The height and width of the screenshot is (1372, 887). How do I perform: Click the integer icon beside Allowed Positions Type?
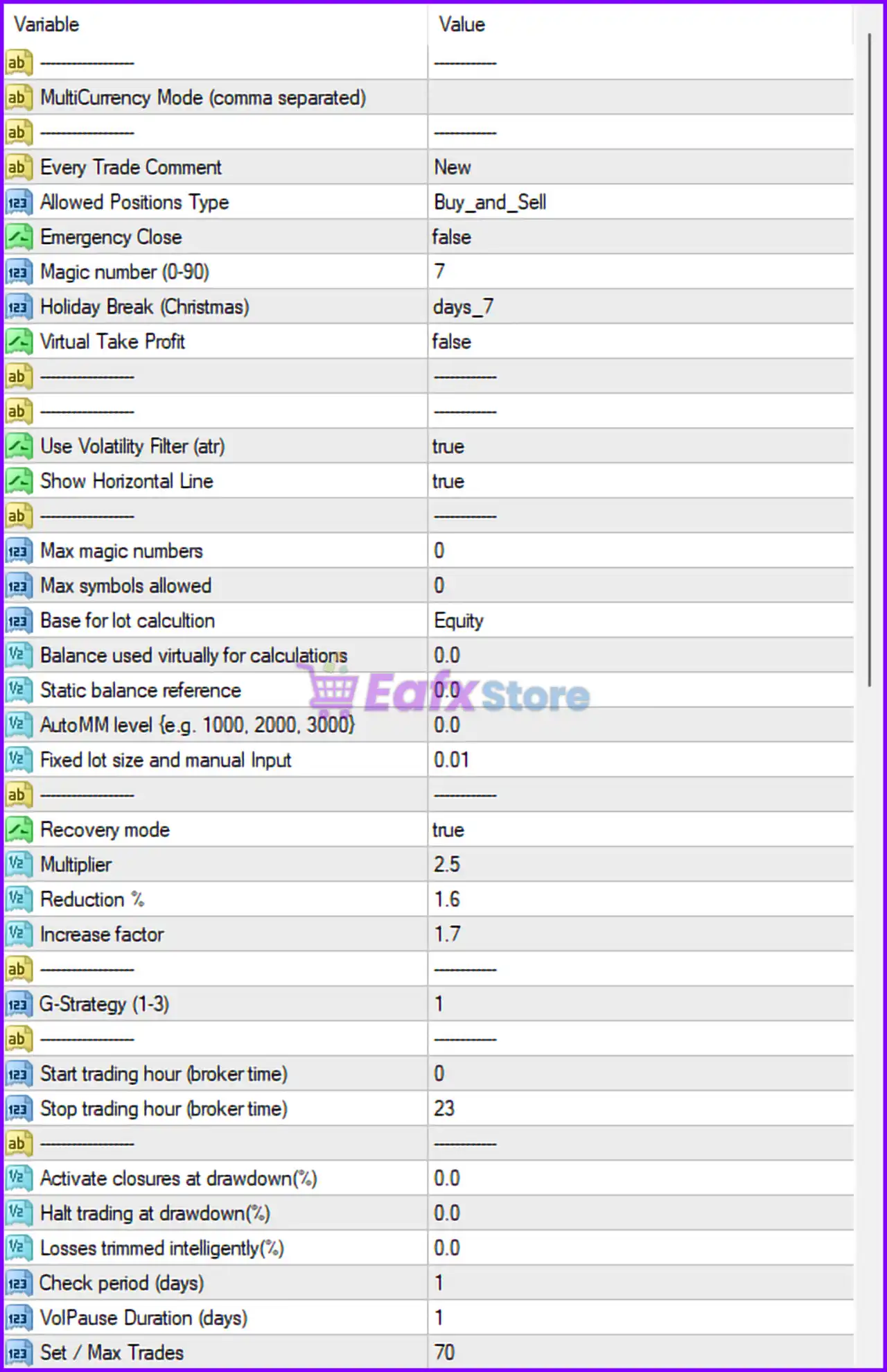pos(19,202)
